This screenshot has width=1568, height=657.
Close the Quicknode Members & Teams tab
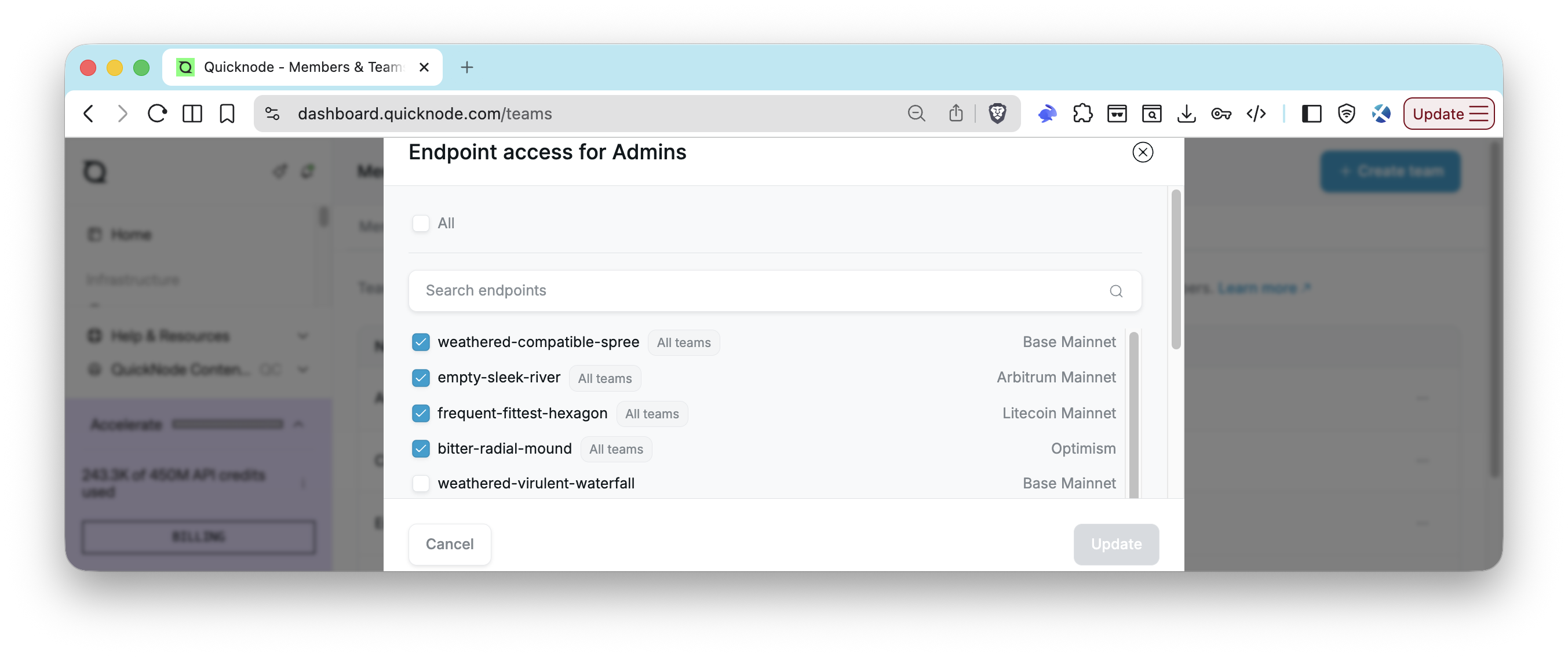pyautogui.click(x=424, y=67)
